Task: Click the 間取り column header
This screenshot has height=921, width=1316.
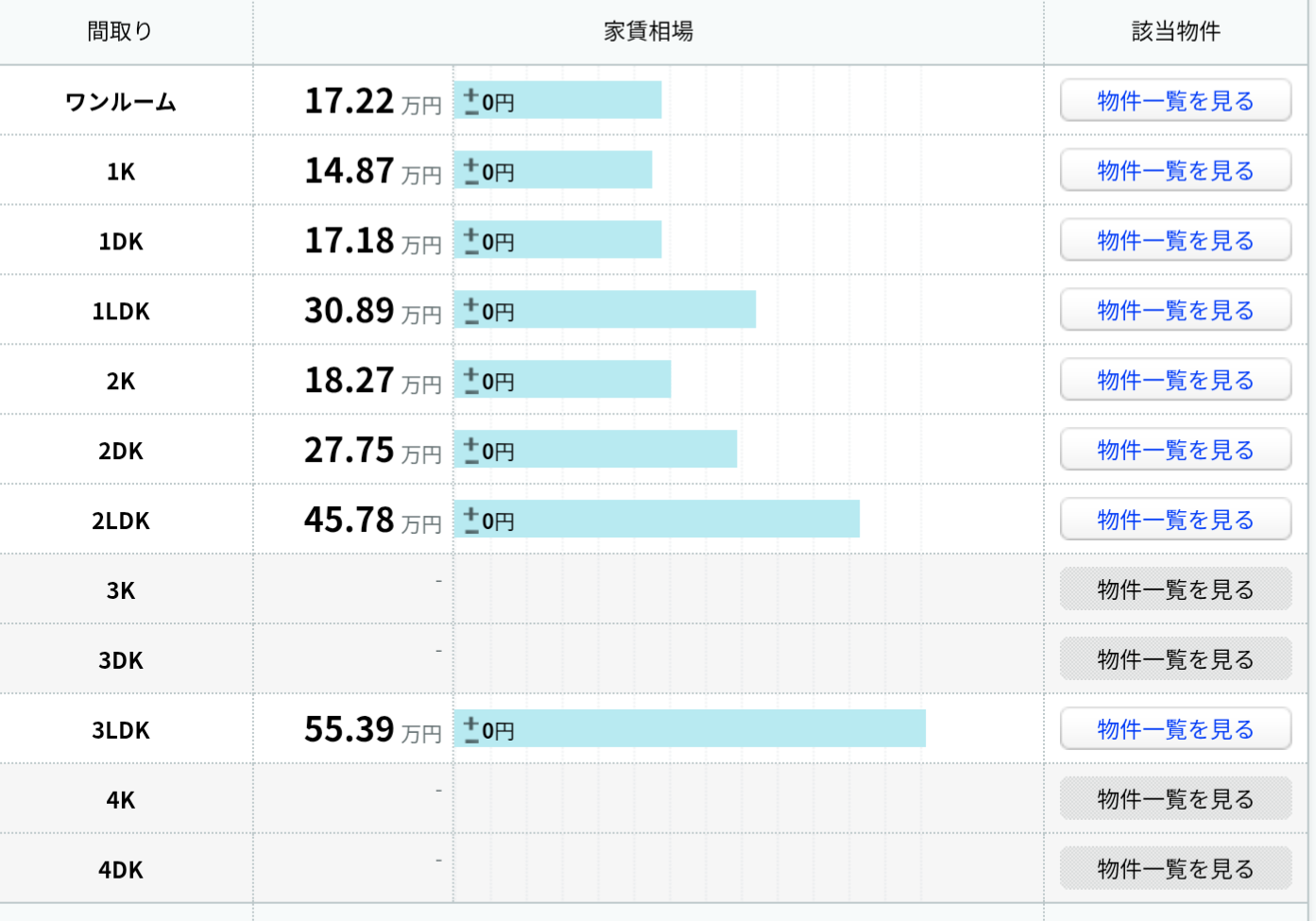Action: (x=120, y=31)
